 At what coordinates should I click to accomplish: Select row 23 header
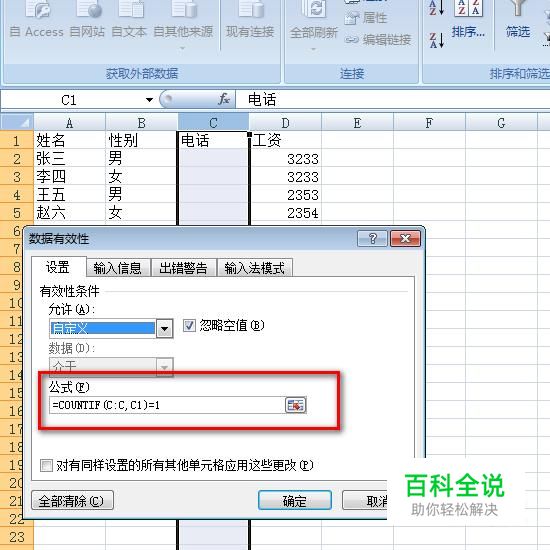pos(17,537)
